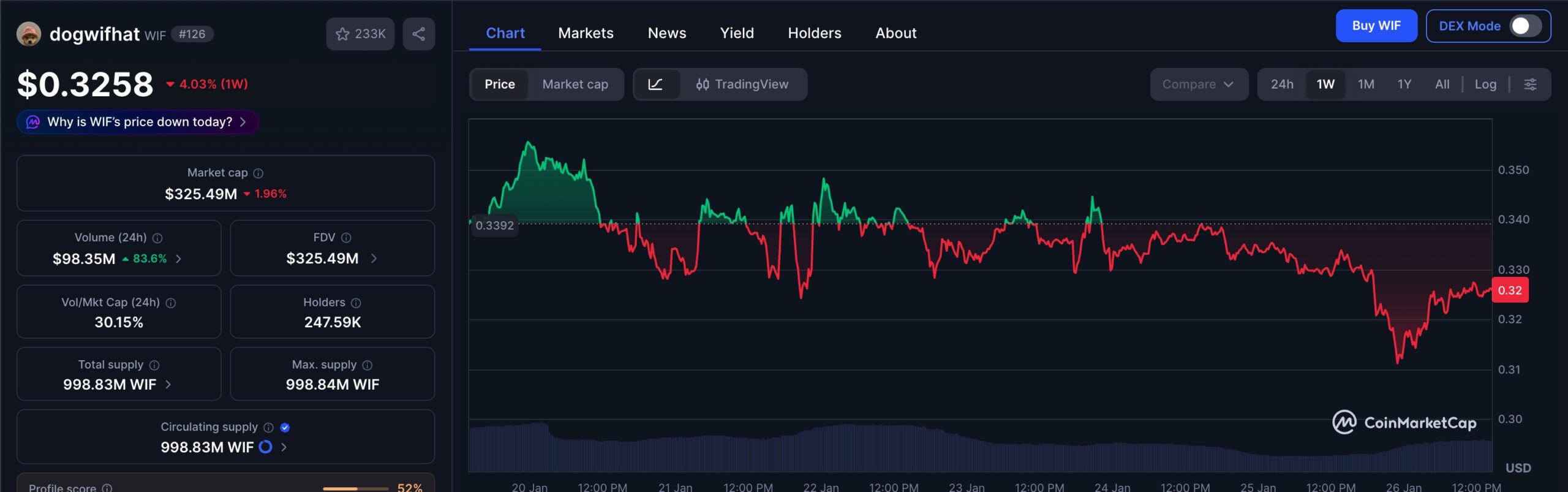Screen dimensions: 1568x492
Task: Select 24h time range
Action: click(1282, 85)
